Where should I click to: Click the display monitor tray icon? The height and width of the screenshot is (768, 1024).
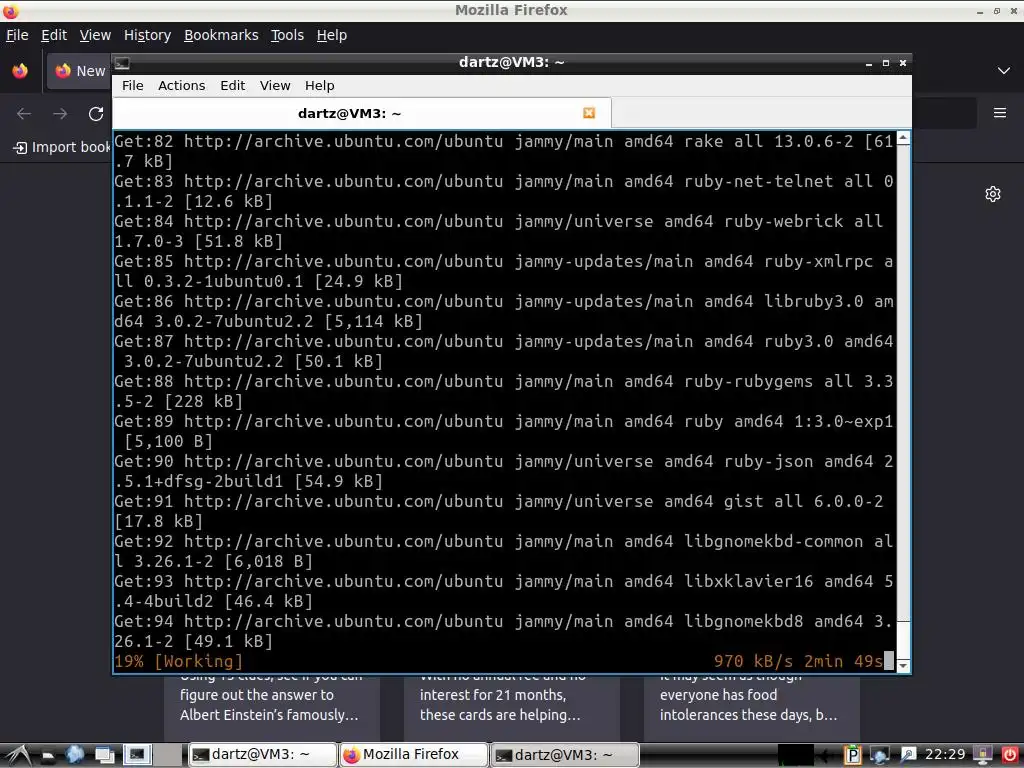(x=982, y=756)
